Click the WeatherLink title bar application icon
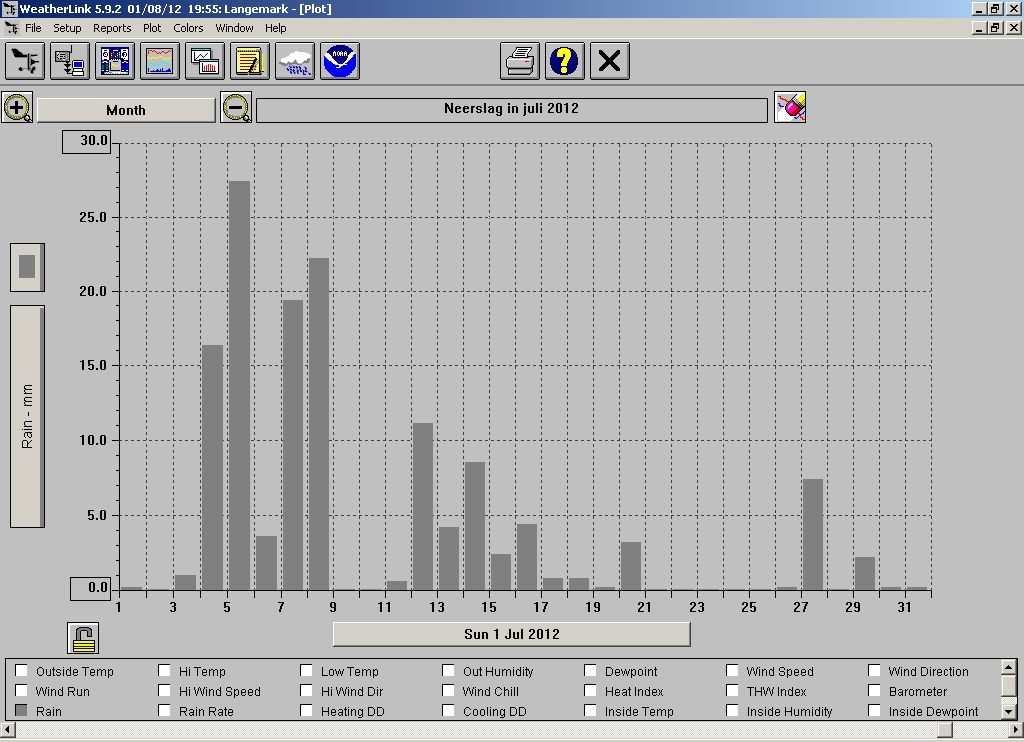The image size is (1024, 742). [9, 8]
